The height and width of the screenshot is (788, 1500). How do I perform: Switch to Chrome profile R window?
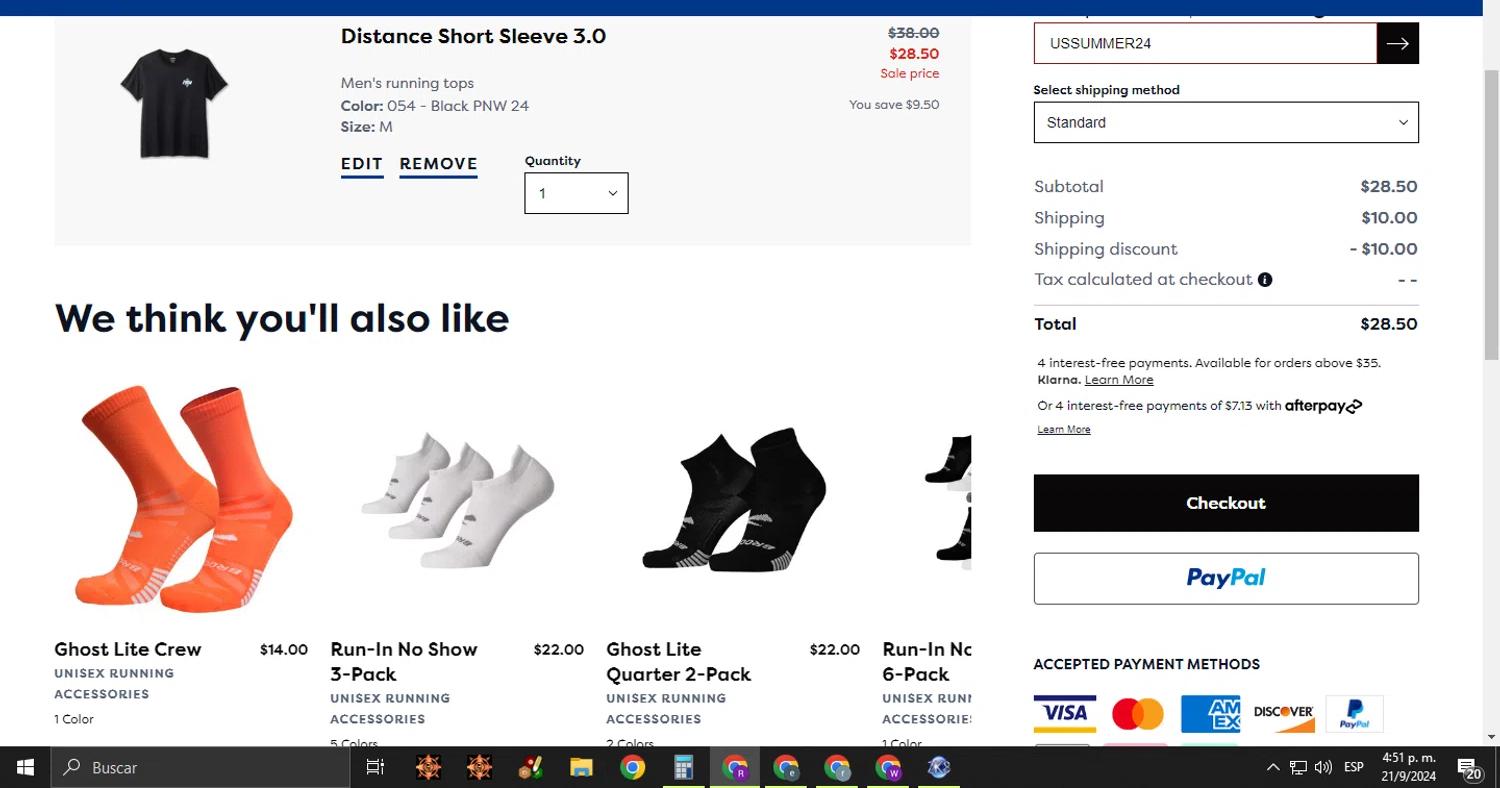(x=735, y=767)
